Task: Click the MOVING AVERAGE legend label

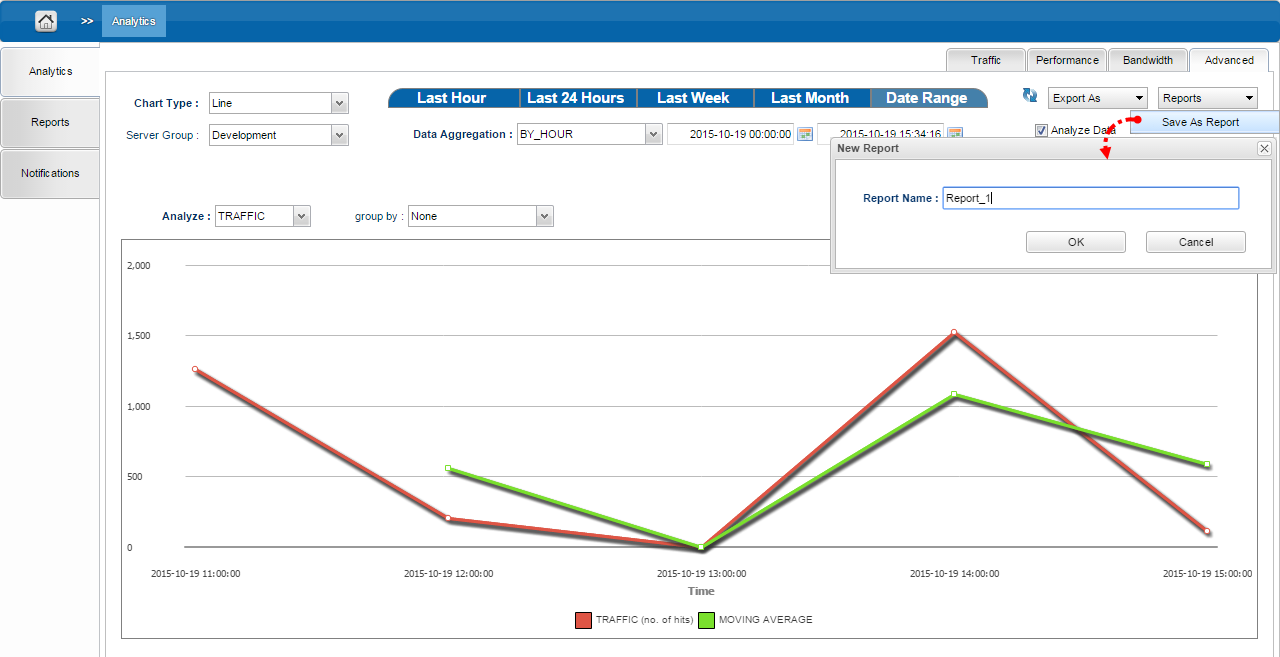Action: [766, 620]
